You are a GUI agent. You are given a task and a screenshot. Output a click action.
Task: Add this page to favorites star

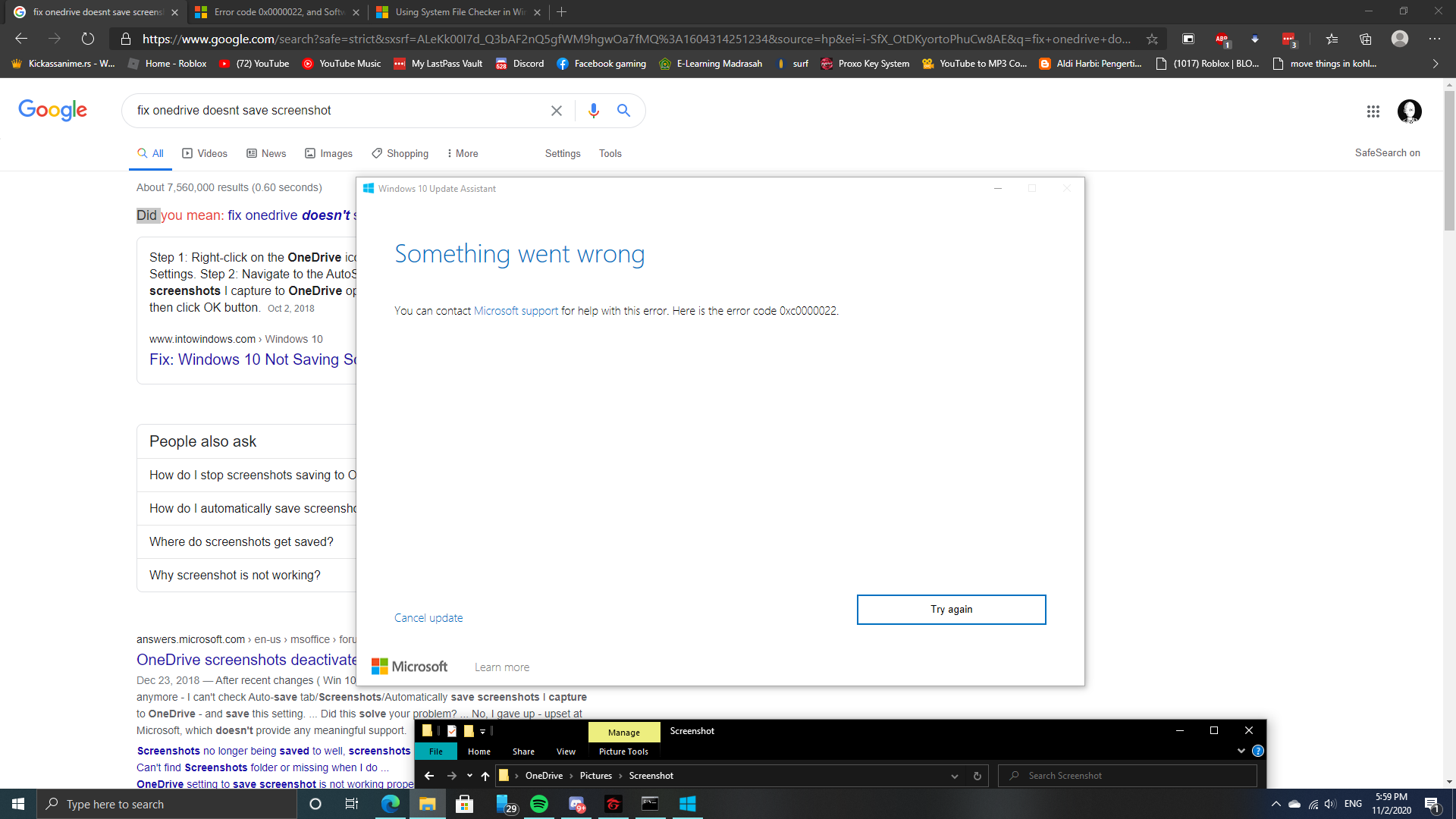click(1152, 39)
